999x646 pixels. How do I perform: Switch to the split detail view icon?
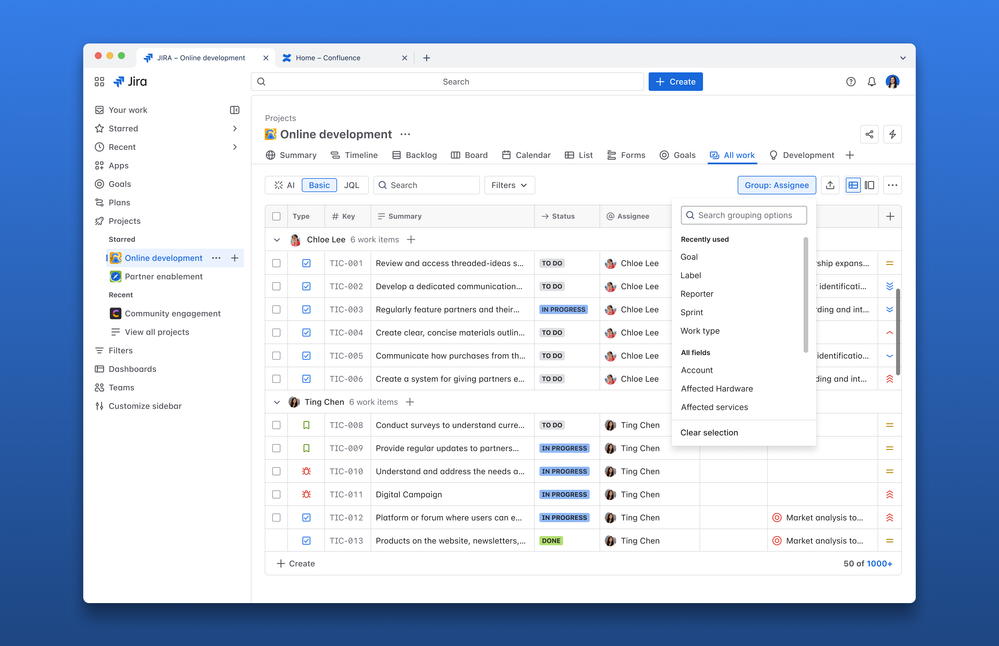870,185
